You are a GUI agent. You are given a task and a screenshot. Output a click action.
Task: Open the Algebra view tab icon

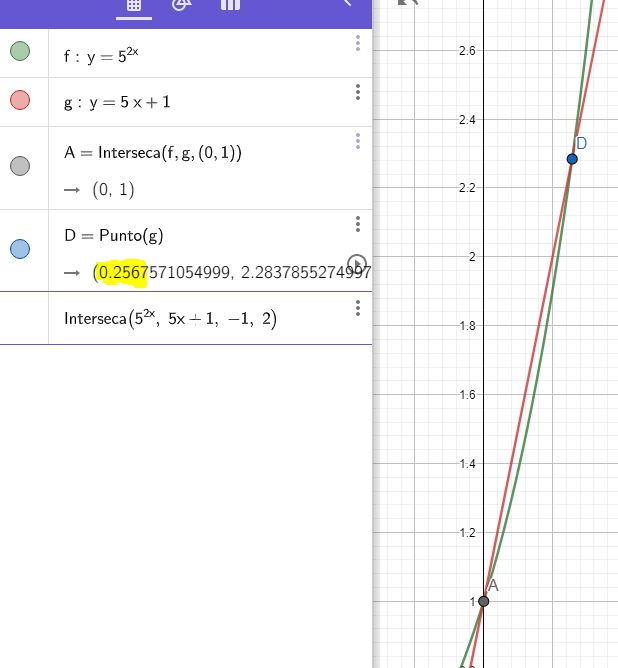tap(132, 5)
